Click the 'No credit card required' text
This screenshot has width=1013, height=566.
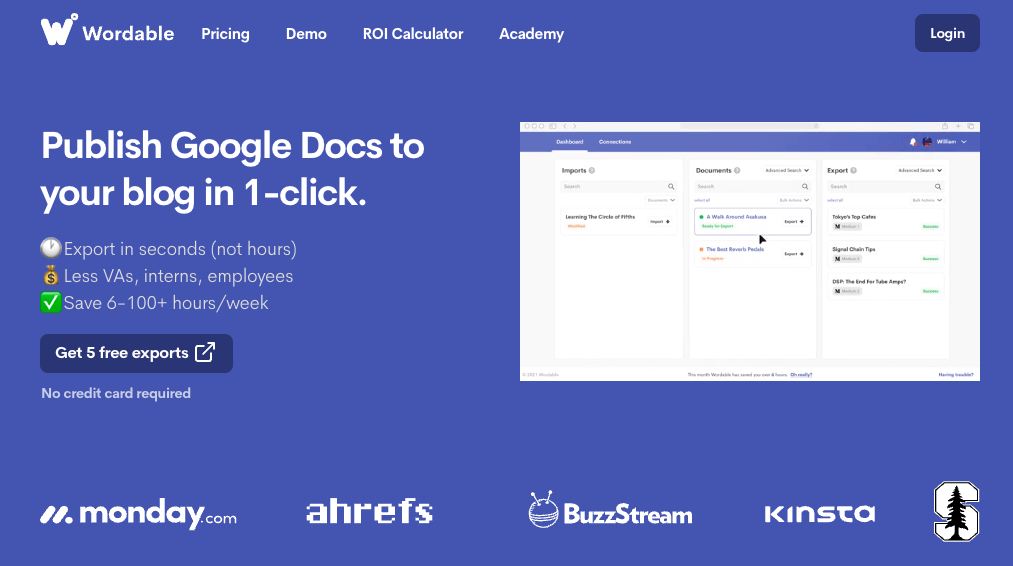116,393
